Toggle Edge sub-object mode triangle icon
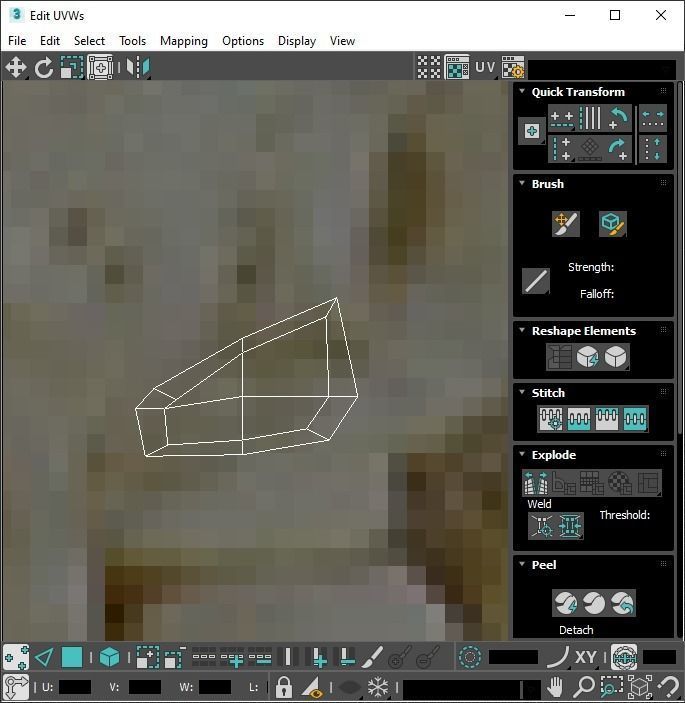Image resolution: width=685 pixels, height=703 pixels. (x=44, y=658)
